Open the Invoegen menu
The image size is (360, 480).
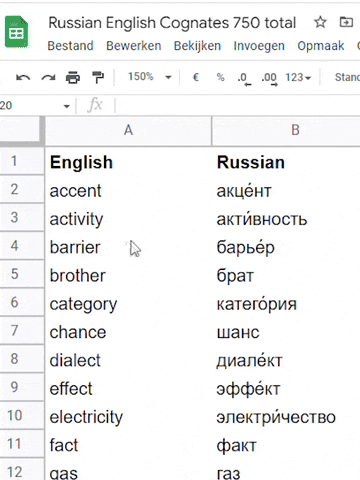(x=259, y=46)
